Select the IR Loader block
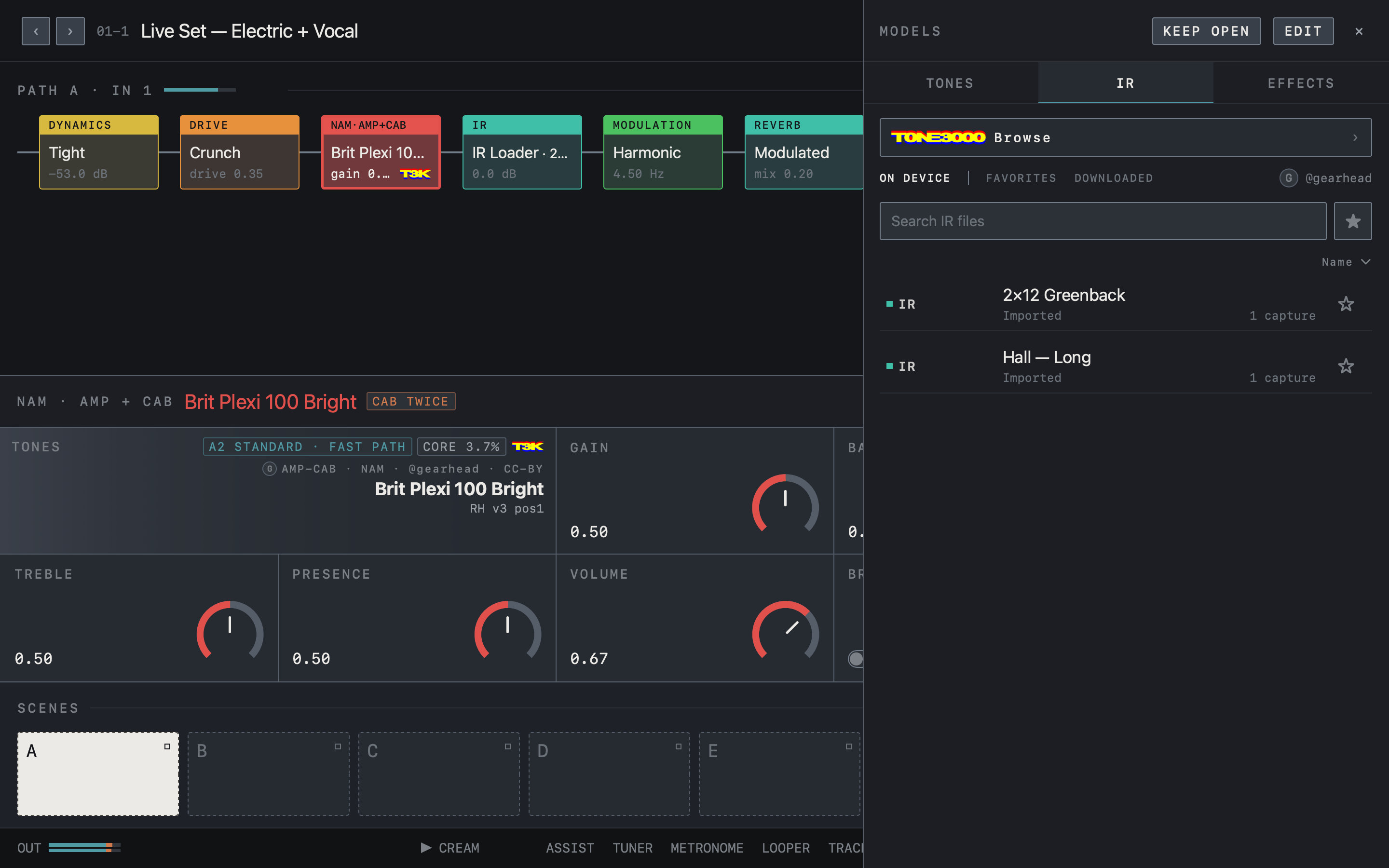 [x=522, y=152]
